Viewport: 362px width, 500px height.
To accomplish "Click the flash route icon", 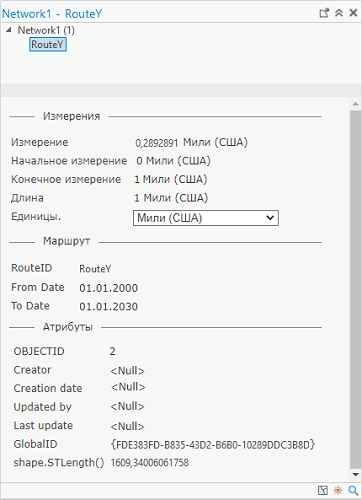I will (x=338, y=490).
